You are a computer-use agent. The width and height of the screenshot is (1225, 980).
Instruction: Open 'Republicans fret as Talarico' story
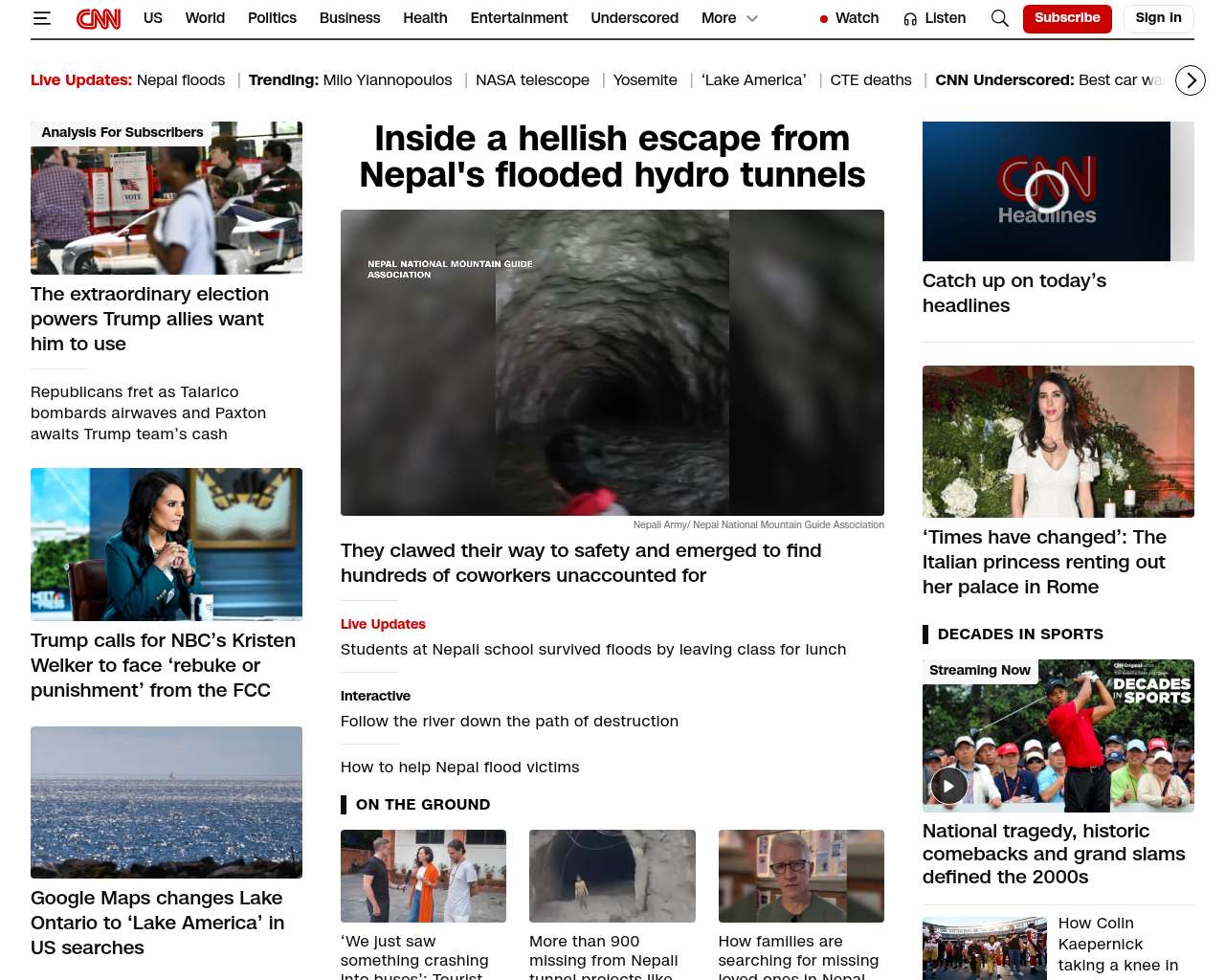tap(148, 413)
